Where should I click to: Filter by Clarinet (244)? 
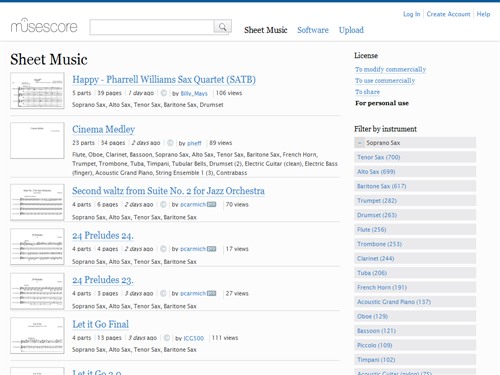pyautogui.click(x=415, y=258)
